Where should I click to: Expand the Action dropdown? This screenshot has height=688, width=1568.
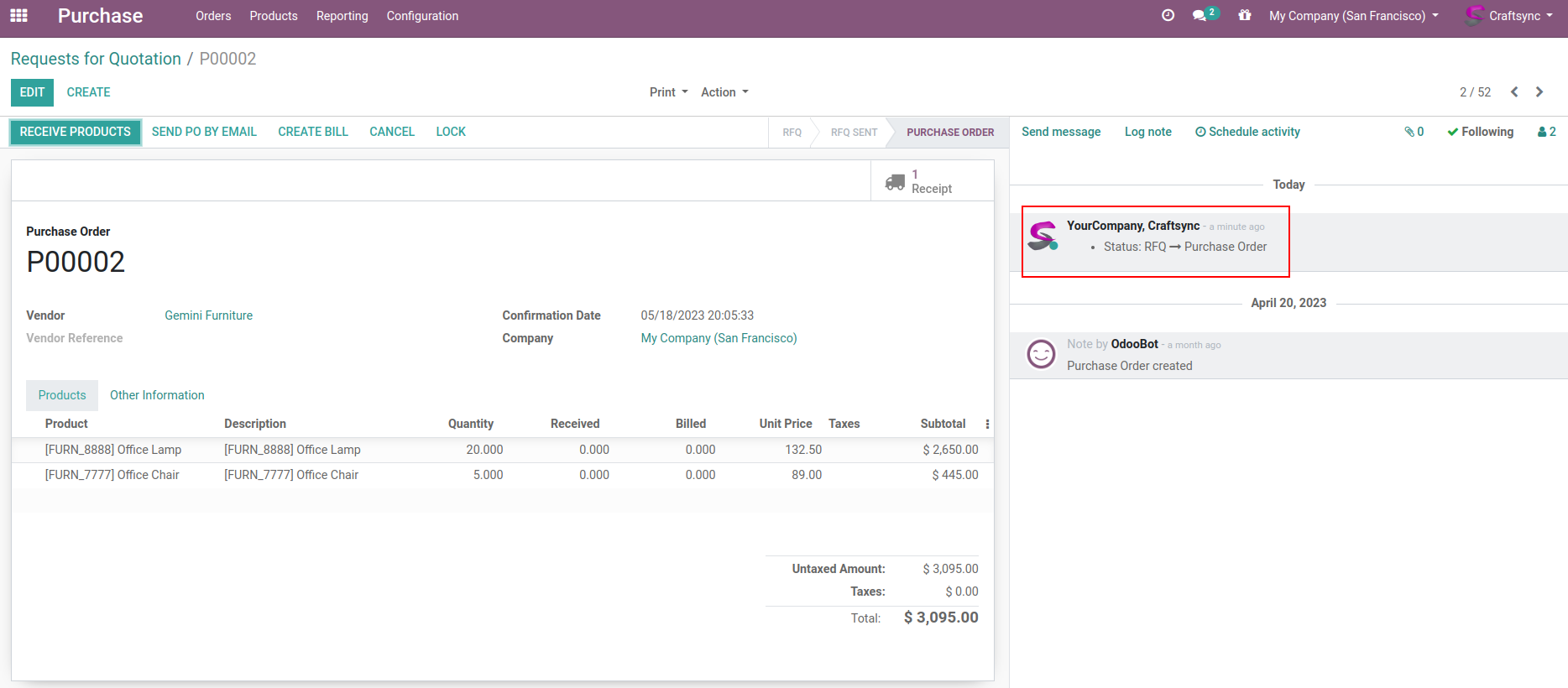(x=724, y=92)
